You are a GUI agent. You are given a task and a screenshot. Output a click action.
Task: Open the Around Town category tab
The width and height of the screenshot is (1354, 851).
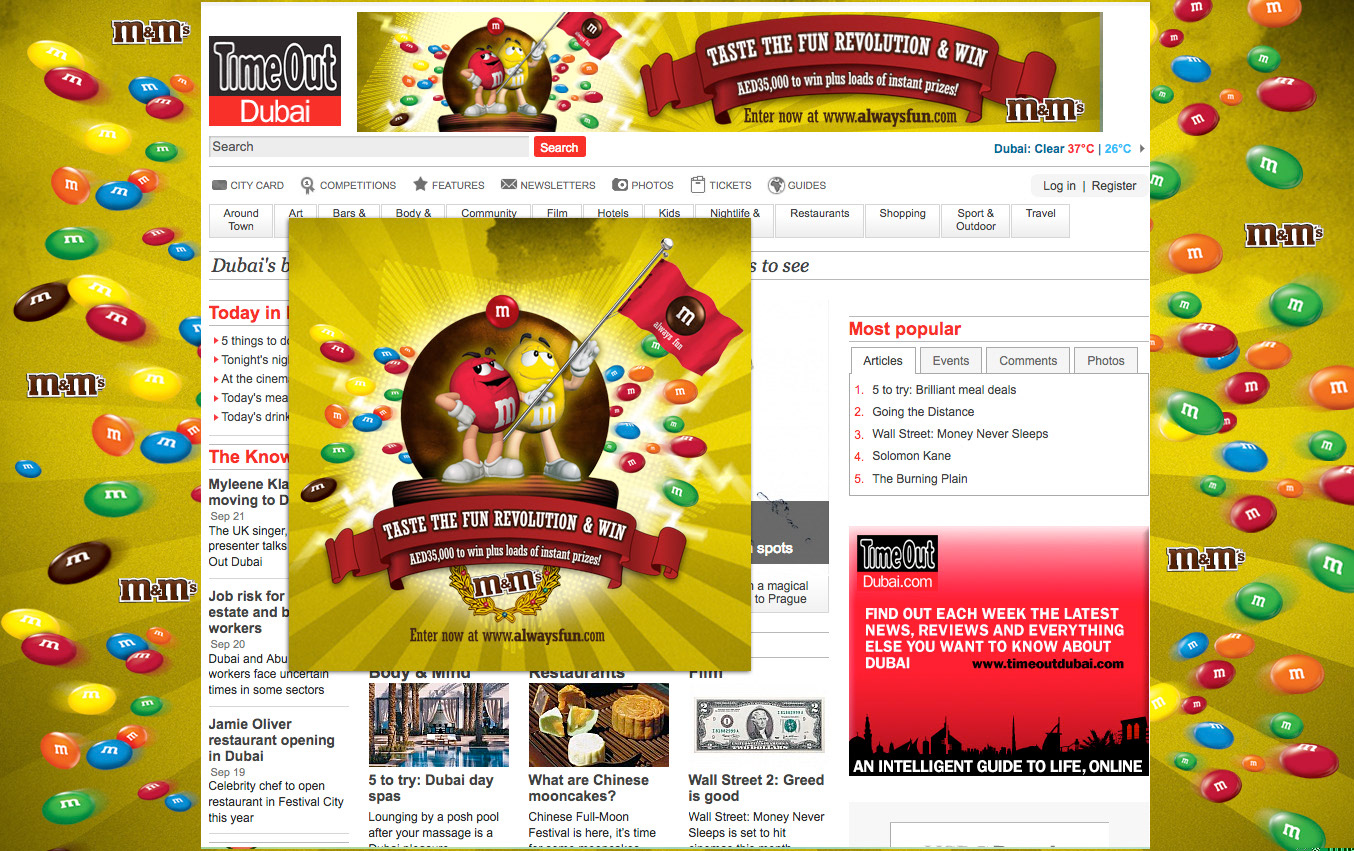(241, 220)
